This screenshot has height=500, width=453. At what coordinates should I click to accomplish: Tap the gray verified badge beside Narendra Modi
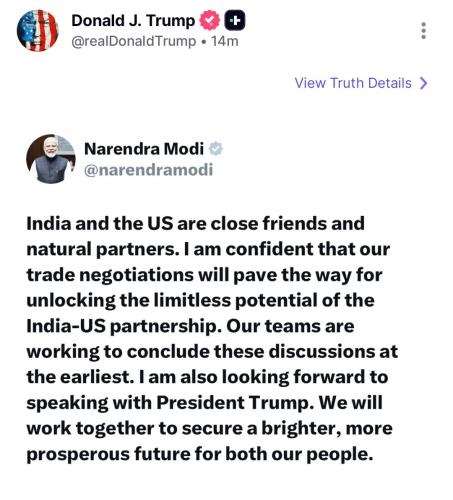216,149
